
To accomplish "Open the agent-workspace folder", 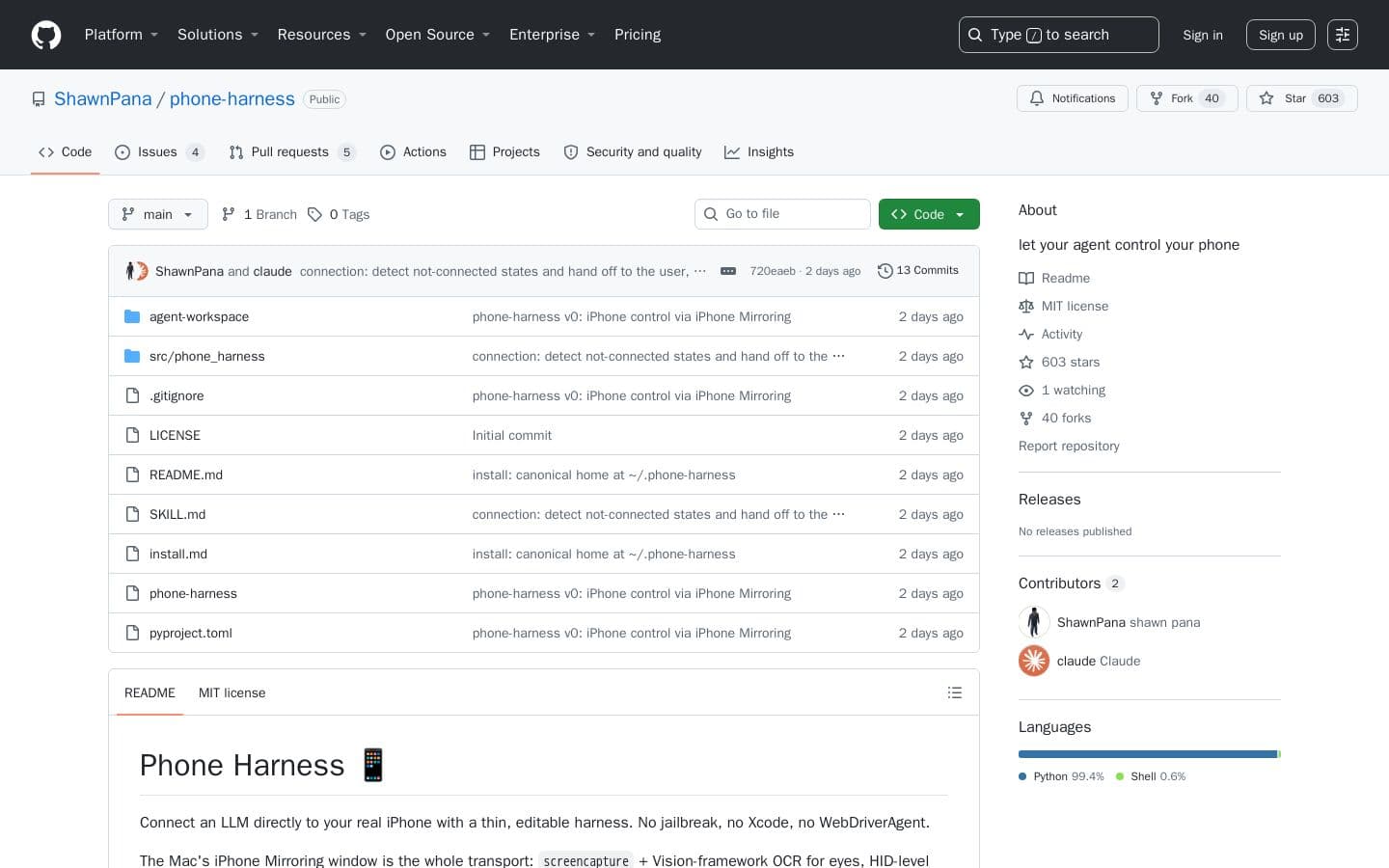I will (199, 316).
